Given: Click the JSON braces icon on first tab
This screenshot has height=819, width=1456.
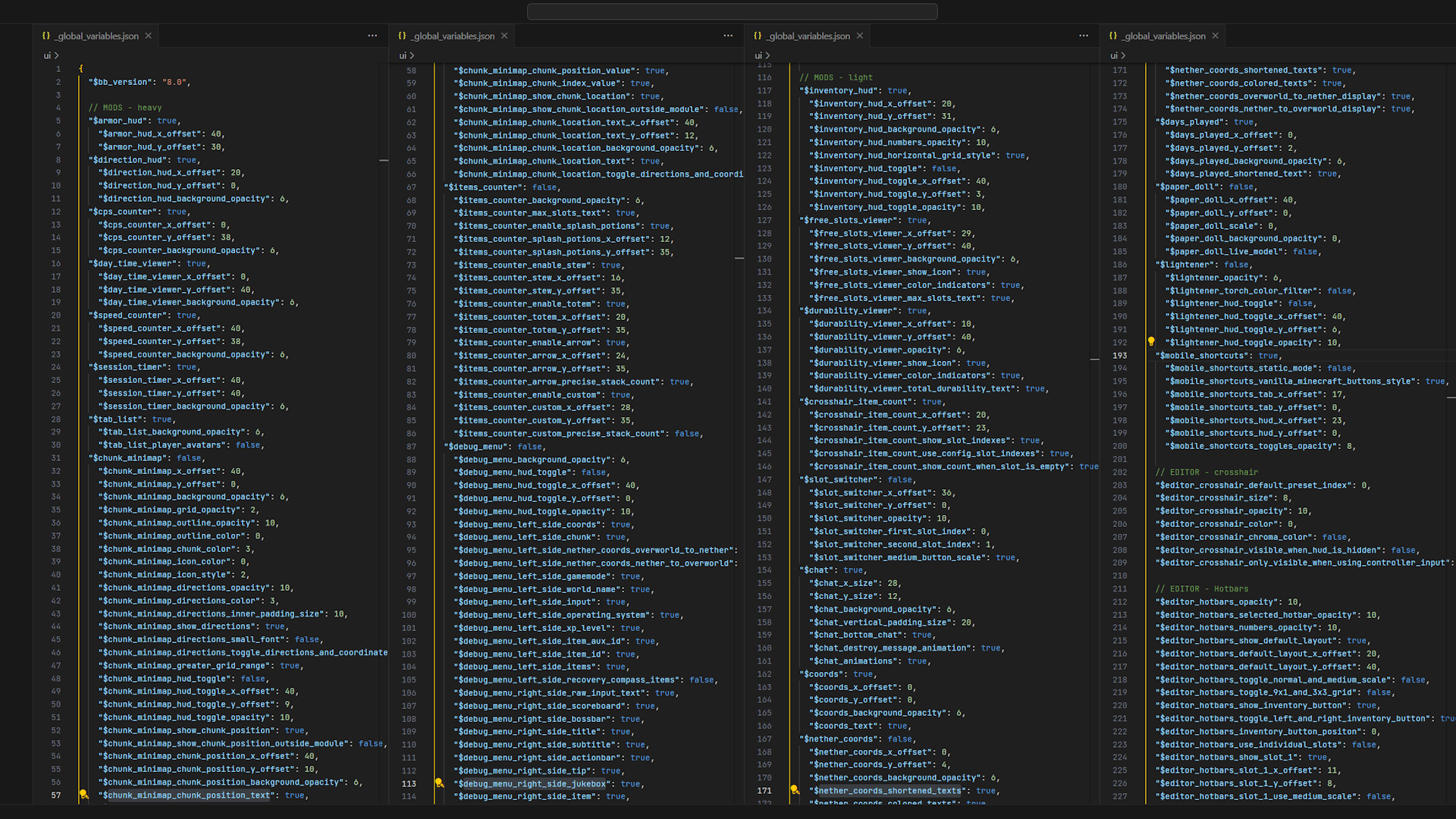Looking at the screenshot, I should [46, 36].
